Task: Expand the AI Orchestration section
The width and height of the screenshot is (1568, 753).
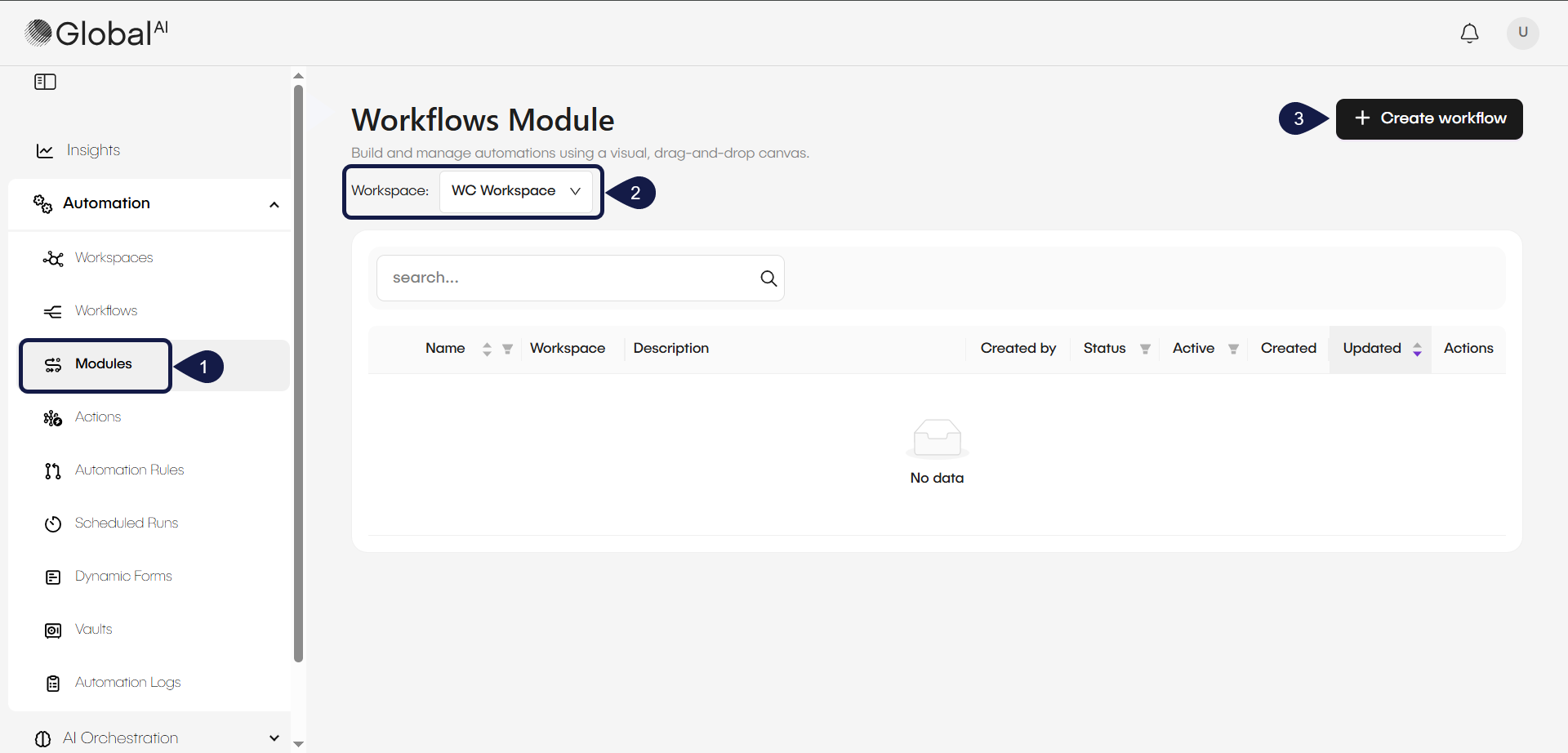Action: (274, 737)
